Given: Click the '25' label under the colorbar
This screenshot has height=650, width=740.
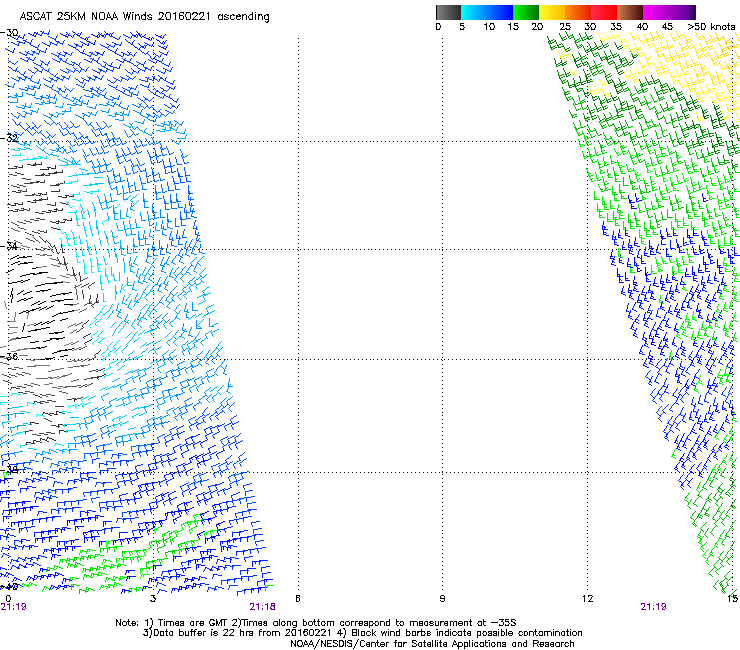Looking at the screenshot, I should click(x=565, y=27).
